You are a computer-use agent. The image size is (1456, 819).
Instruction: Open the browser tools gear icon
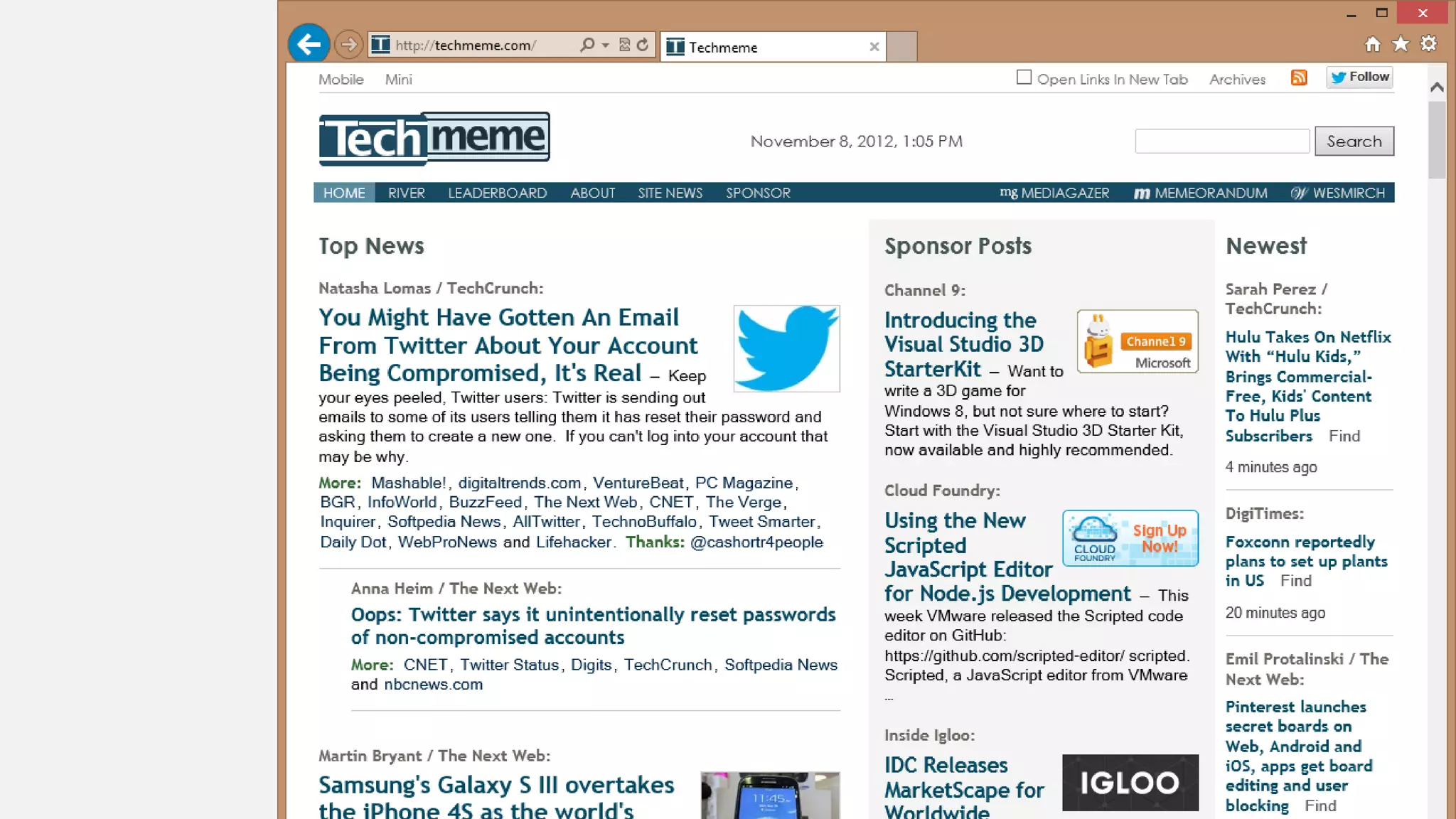tap(1428, 44)
